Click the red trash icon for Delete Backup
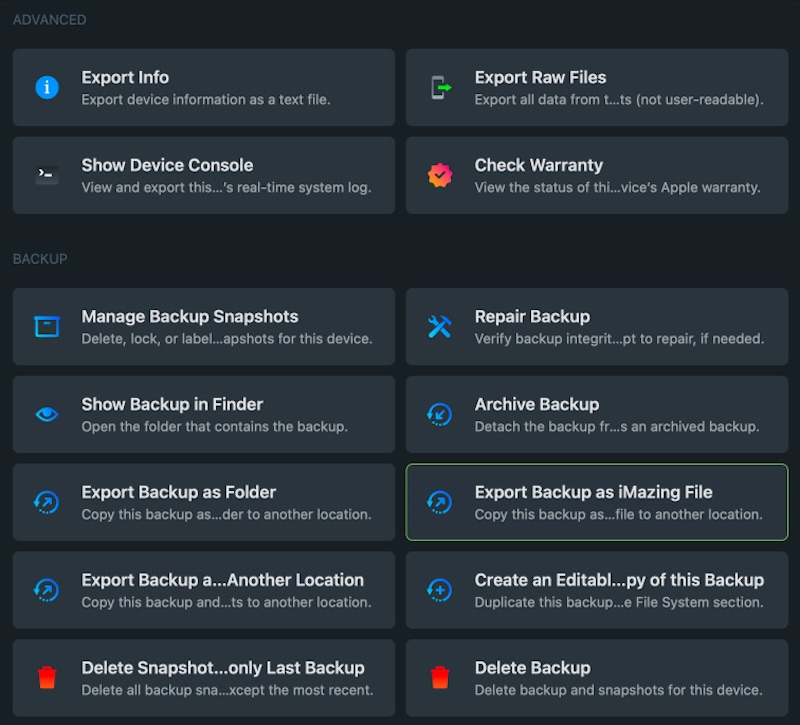 tap(440, 678)
